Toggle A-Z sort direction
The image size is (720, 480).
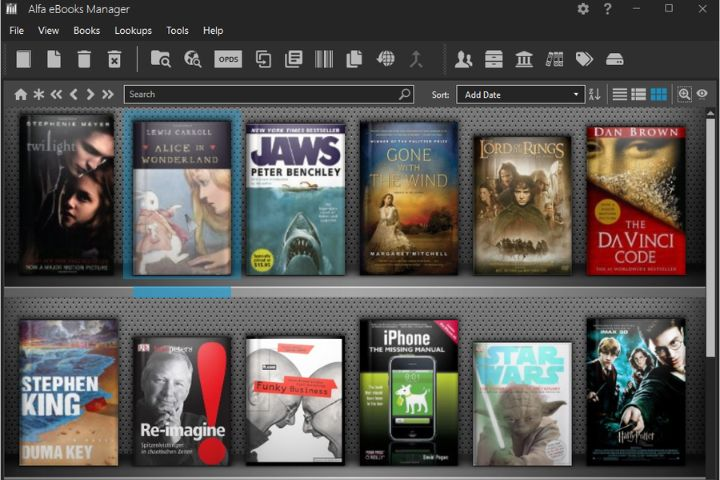[x=595, y=95]
